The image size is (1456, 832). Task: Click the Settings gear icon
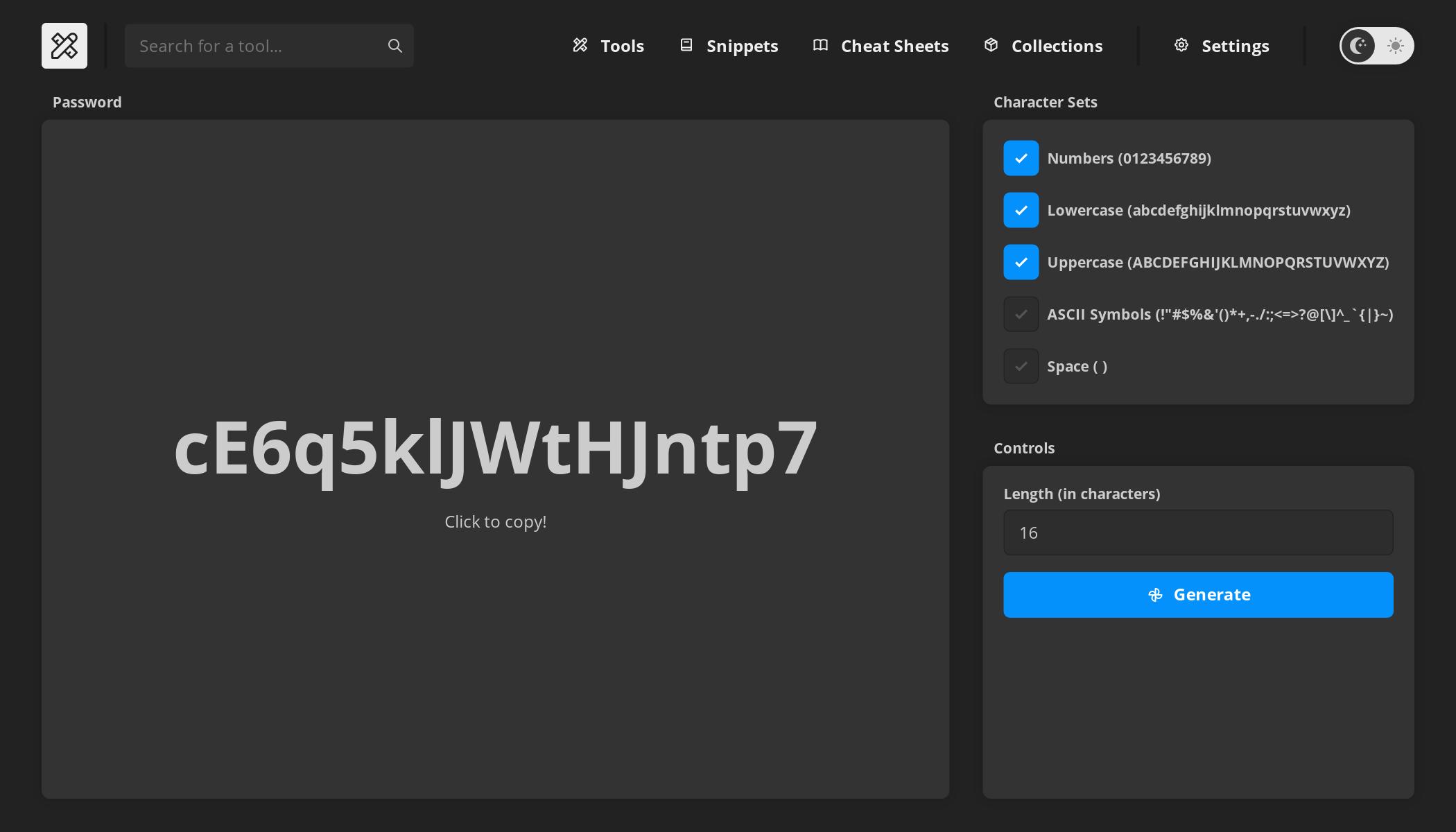click(x=1181, y=45)
